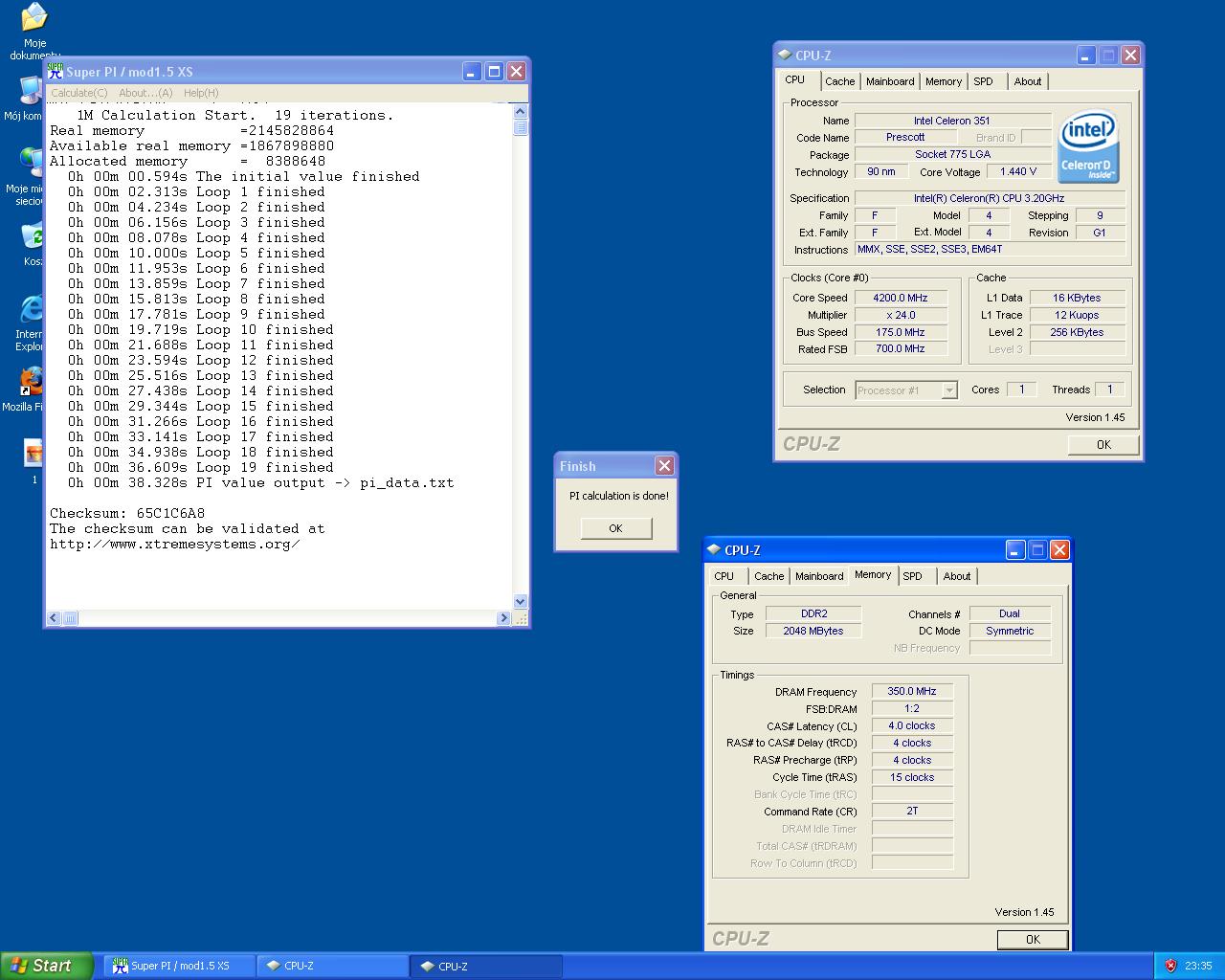Click Loop 19 finished line
This screenshot has height=980, width=1225.
[x=201, y=468]
